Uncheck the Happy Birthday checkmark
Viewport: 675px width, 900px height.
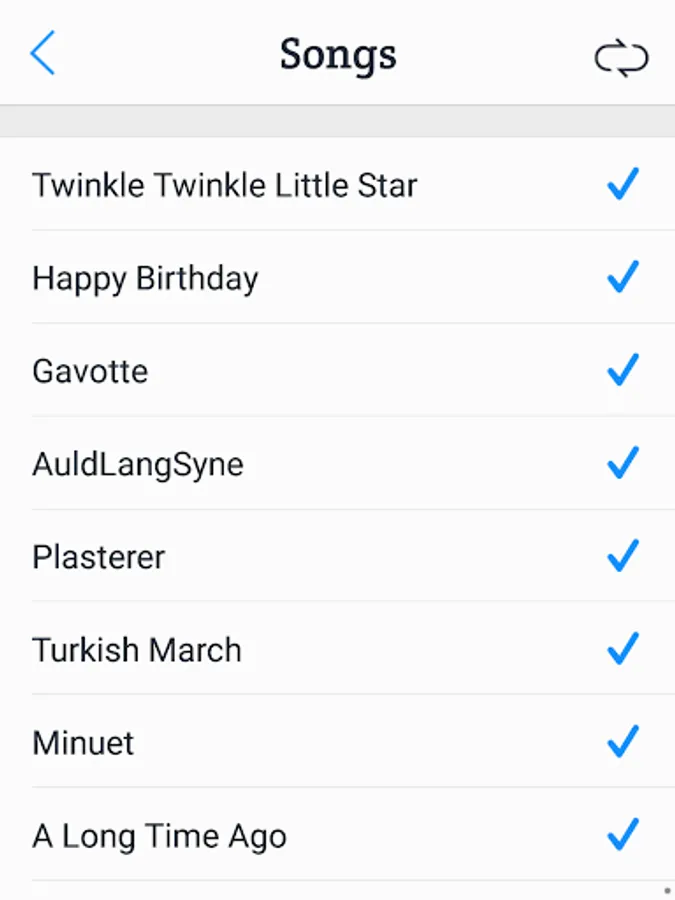[622, 277]
